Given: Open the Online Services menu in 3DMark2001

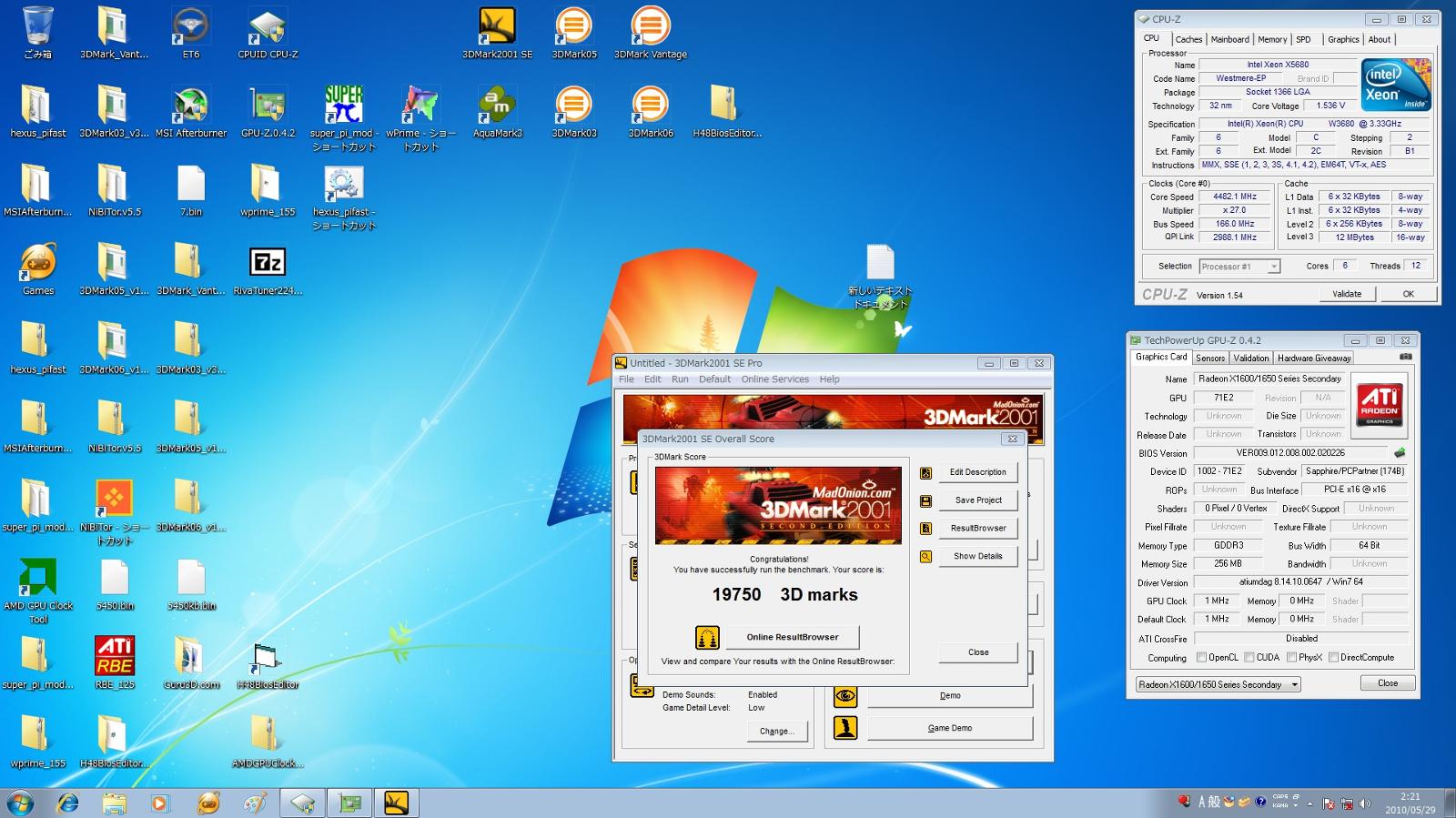Looking at the screenshot, I should (x=774, y=379).
